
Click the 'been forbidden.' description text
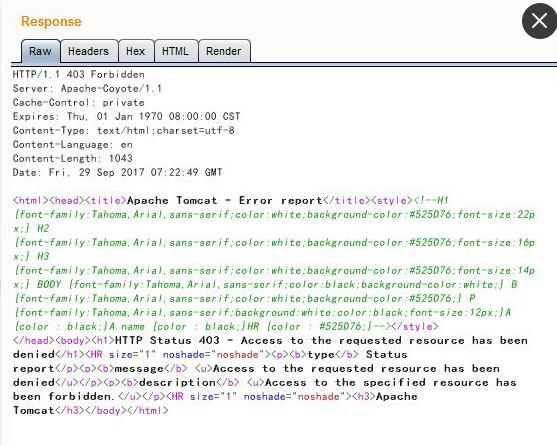[x=64, y=396]
